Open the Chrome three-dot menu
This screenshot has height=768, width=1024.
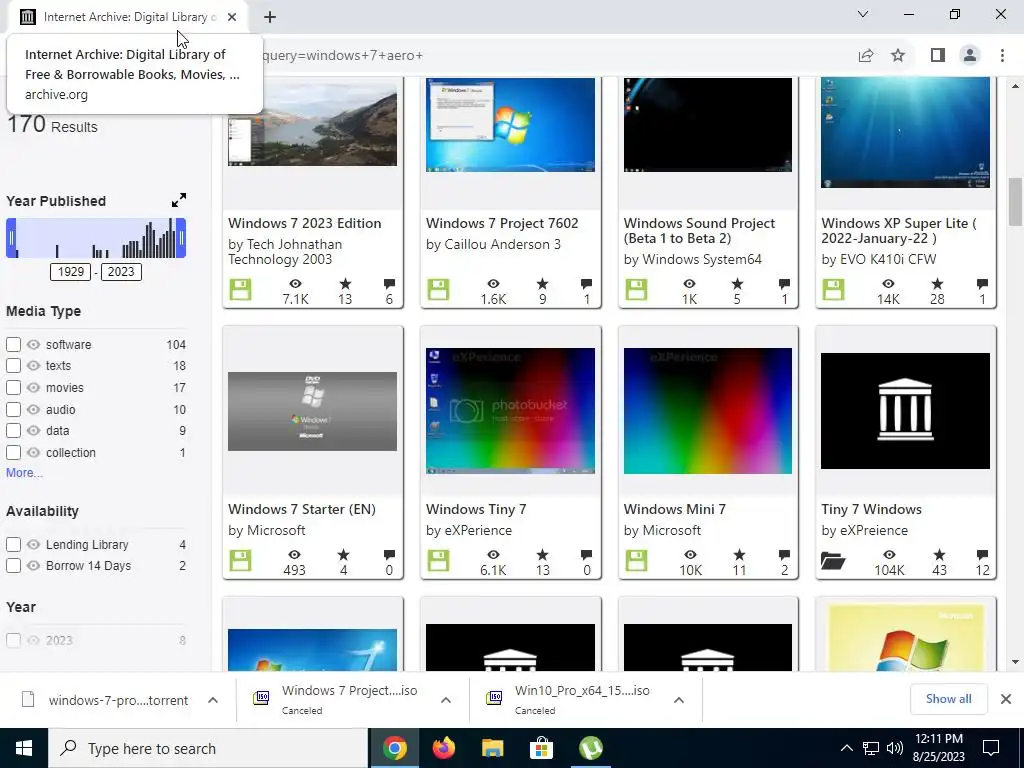[1002, 56]
